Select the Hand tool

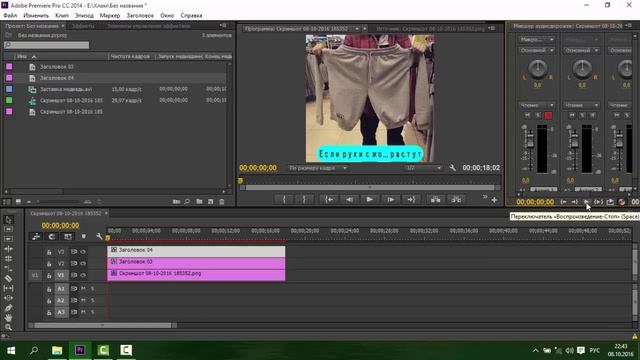[8, 318]
